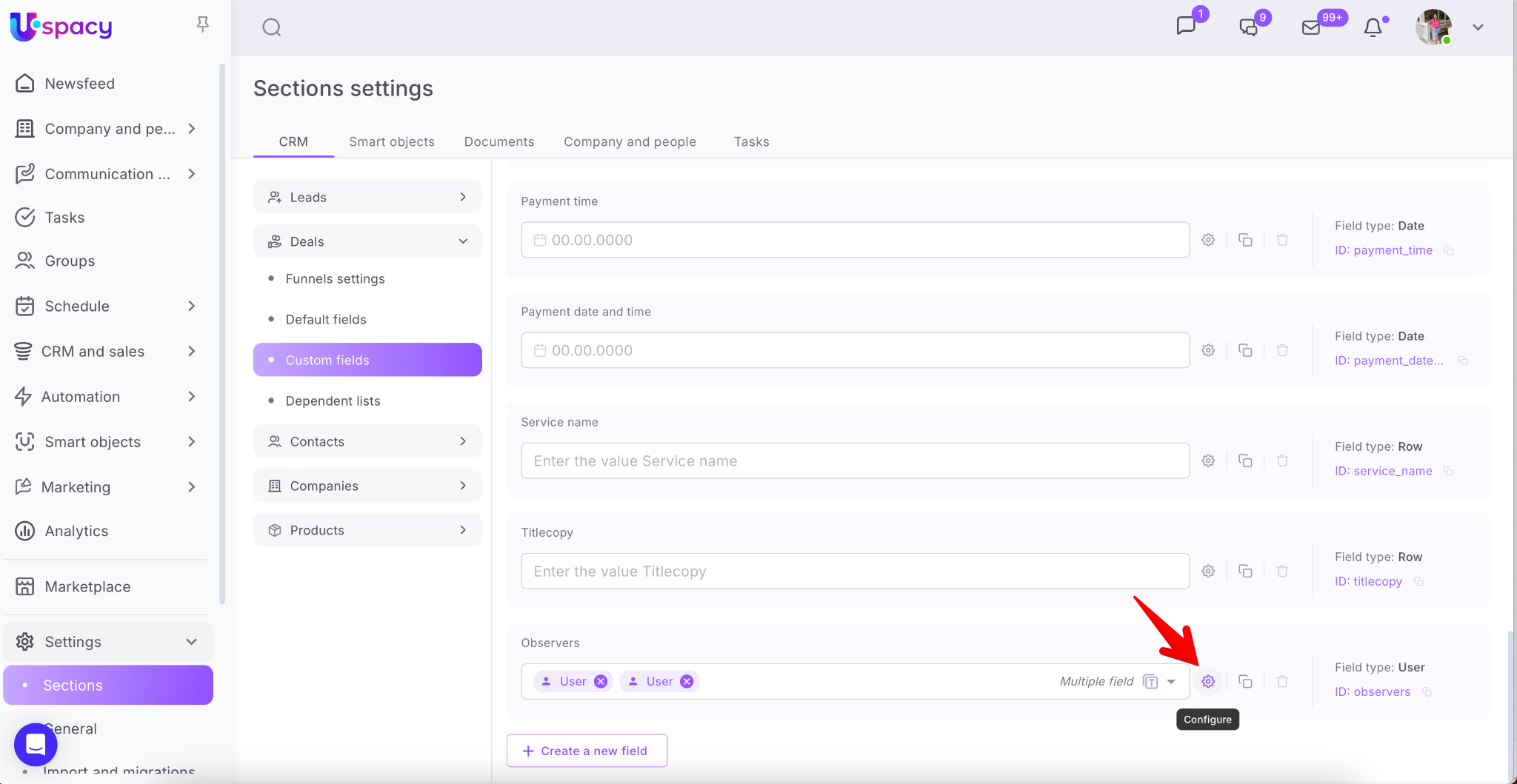Open the user profile dropdown arrow
The image size is (1517, 784).
(1478, 27)
